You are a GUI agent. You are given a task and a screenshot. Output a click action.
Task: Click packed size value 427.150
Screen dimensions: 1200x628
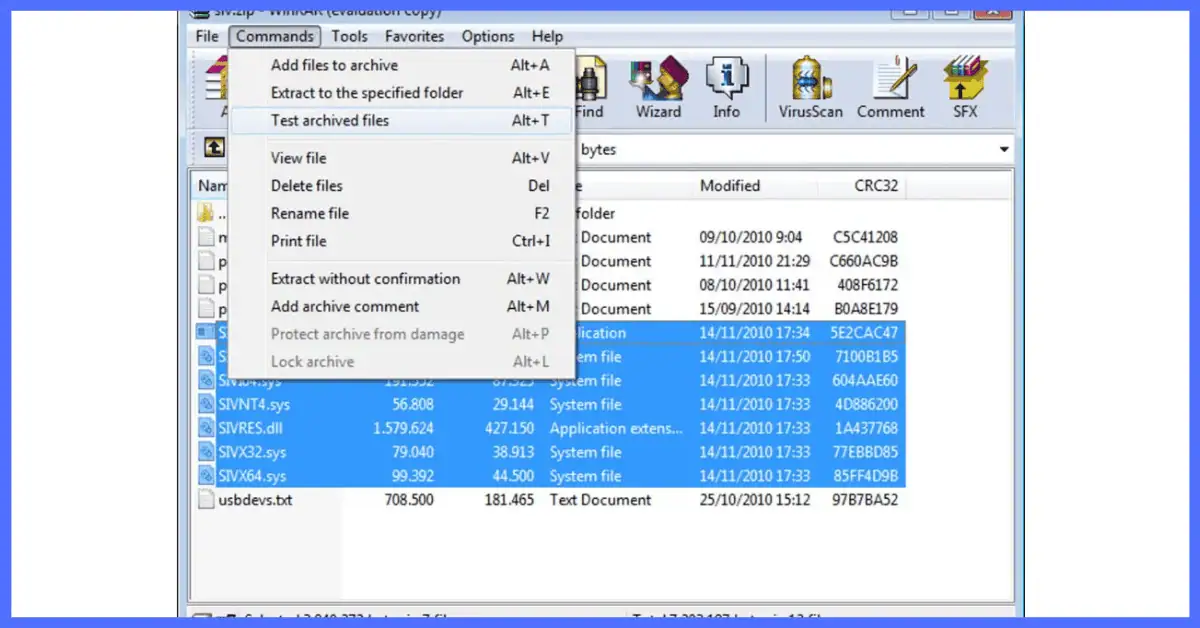click(x=508, y=429)
